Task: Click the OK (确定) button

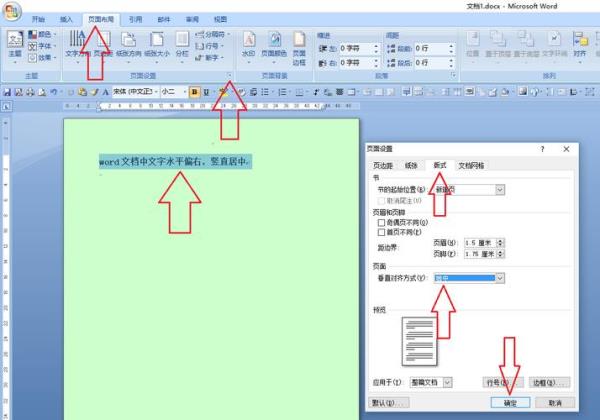Action: tap(512, 402)
